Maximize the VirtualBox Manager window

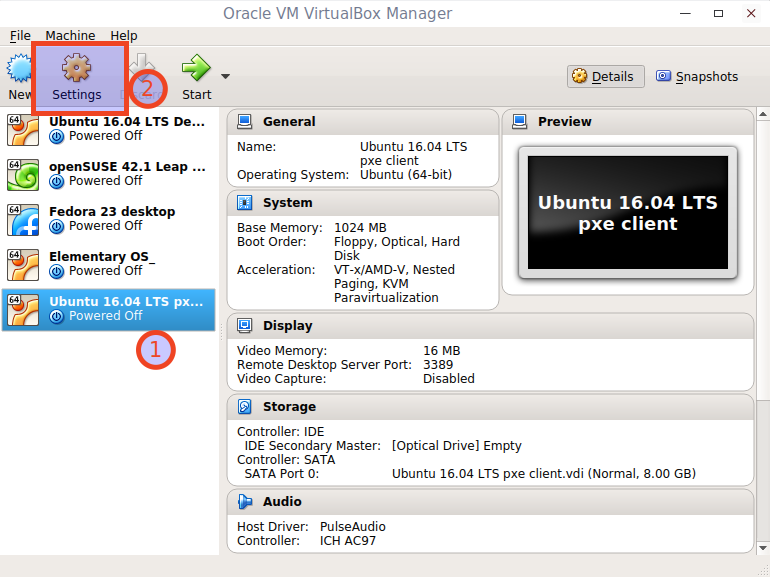[x=718, y=13]
